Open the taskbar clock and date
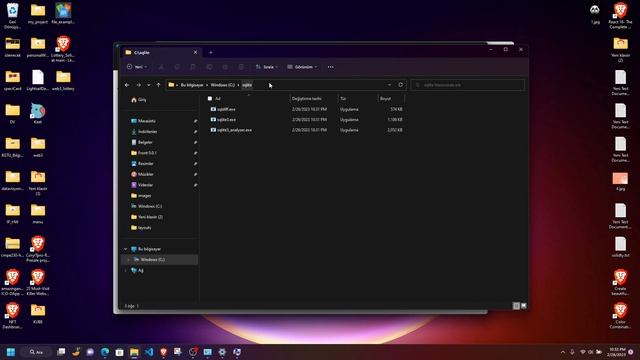 [617, 352]
